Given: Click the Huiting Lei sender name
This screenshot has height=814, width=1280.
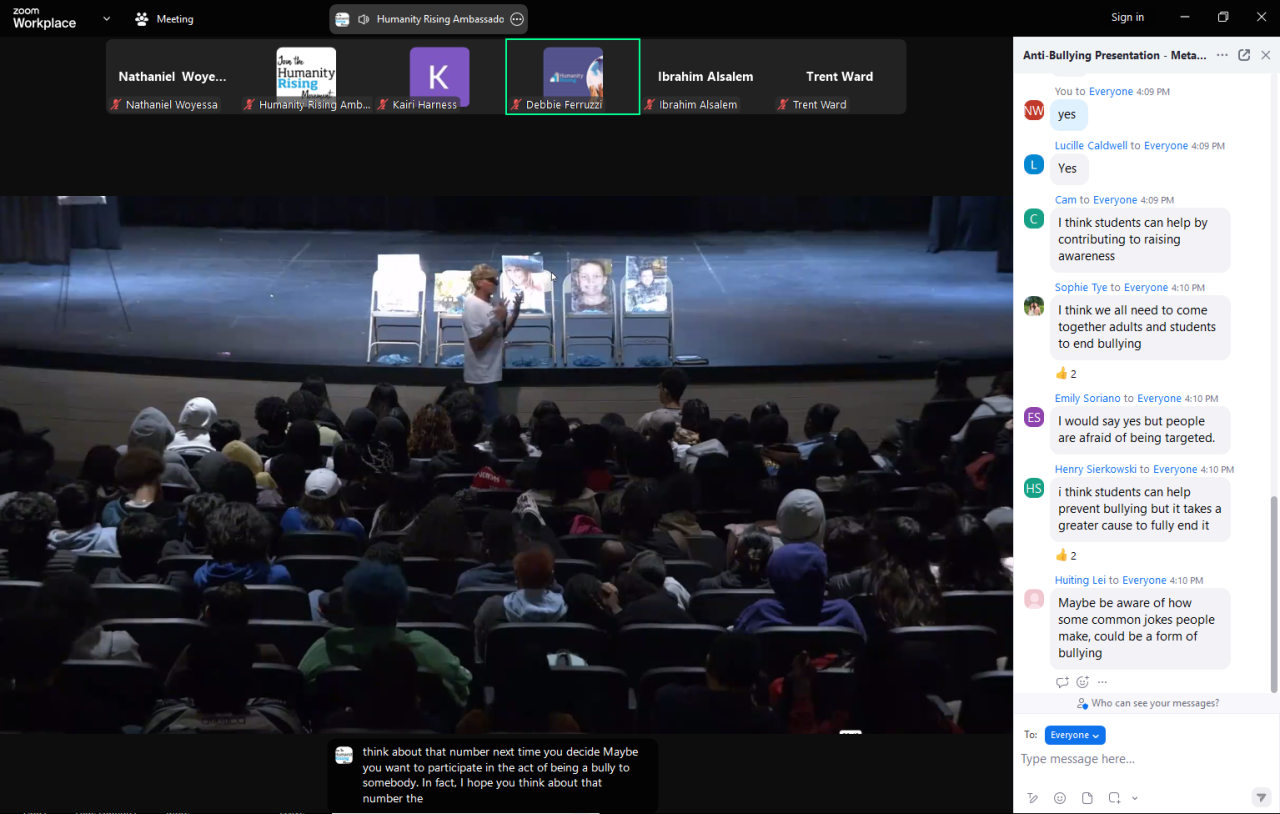Looking at the screenshot, I should tap(1080, 581).
